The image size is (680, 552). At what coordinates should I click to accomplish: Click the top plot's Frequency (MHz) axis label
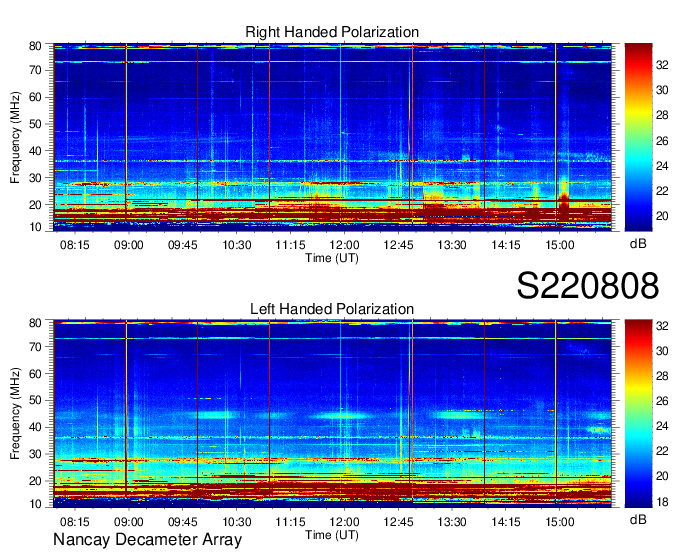pyautogui.click(x=15, y=137)
